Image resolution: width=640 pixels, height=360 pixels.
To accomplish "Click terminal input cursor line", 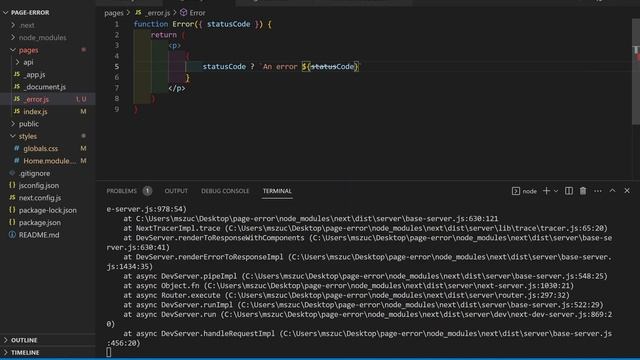I will 109,352.
